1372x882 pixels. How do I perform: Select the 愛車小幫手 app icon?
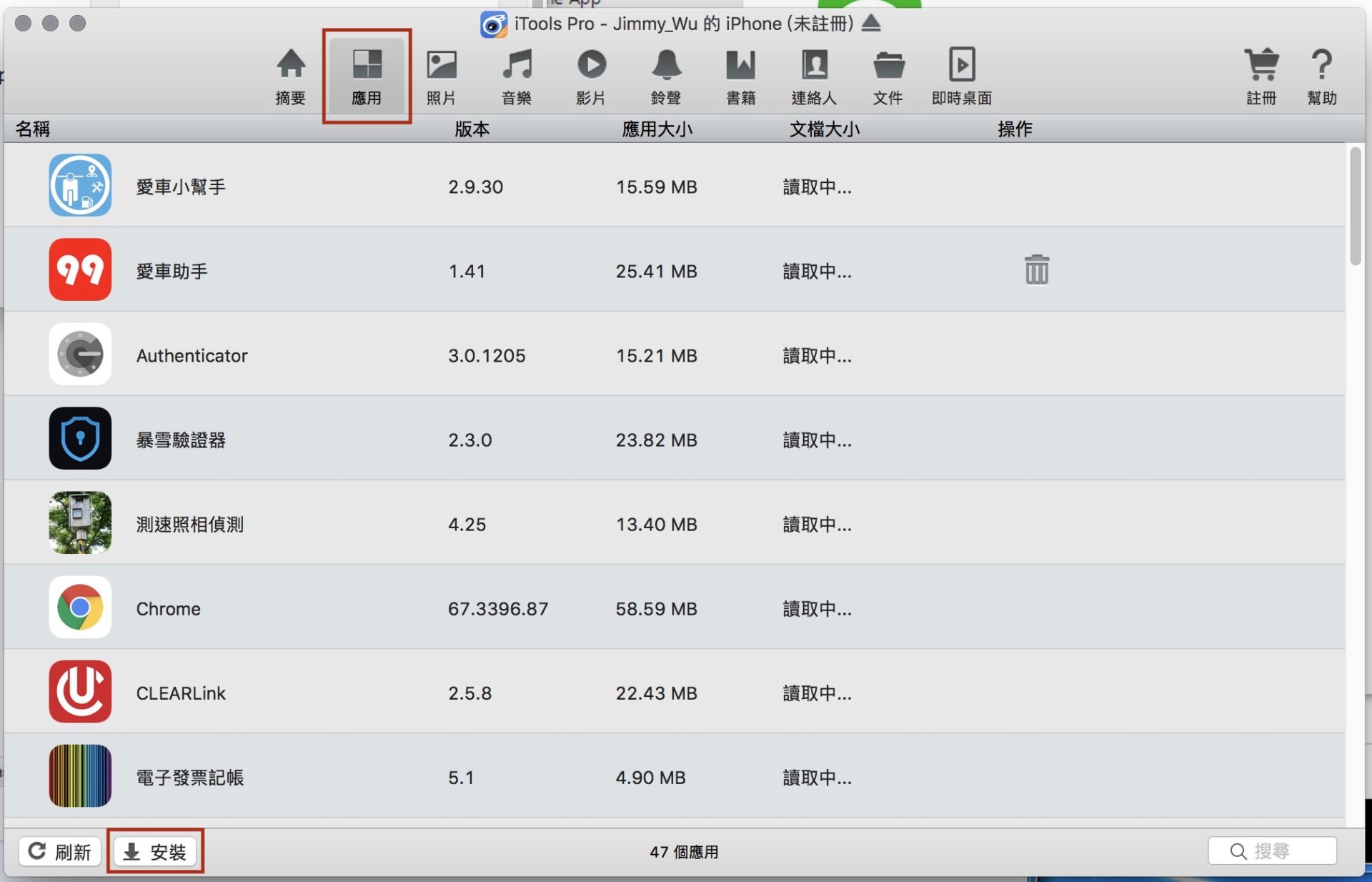pos(80,185)
